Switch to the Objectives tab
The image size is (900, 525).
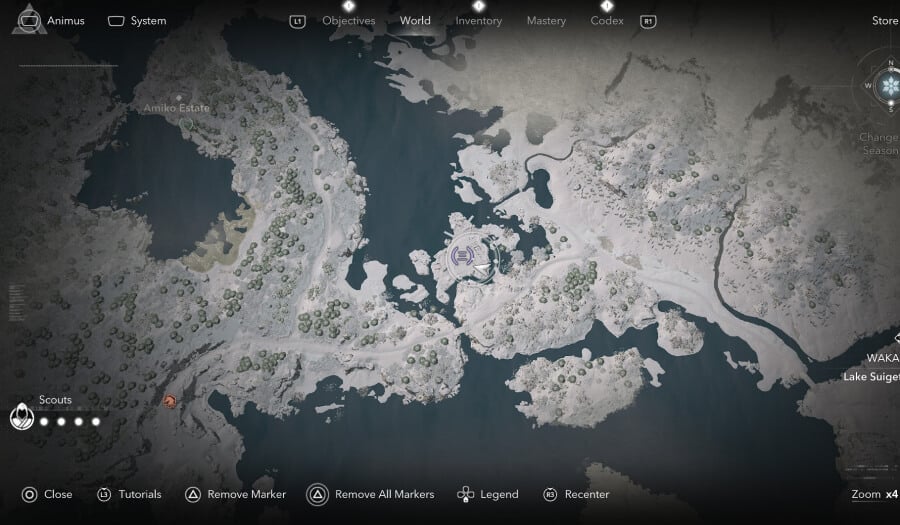(348, 21)
